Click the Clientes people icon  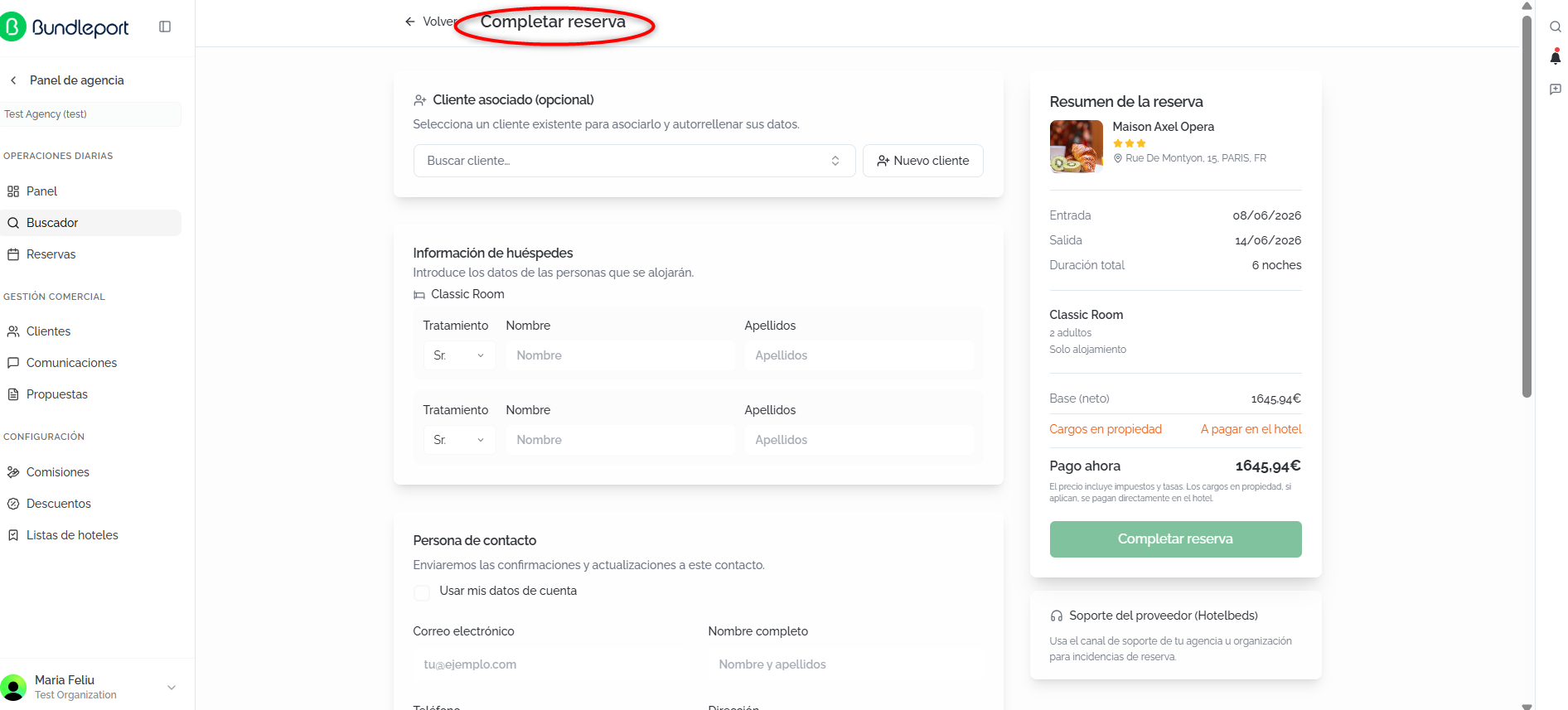(13, 331)
